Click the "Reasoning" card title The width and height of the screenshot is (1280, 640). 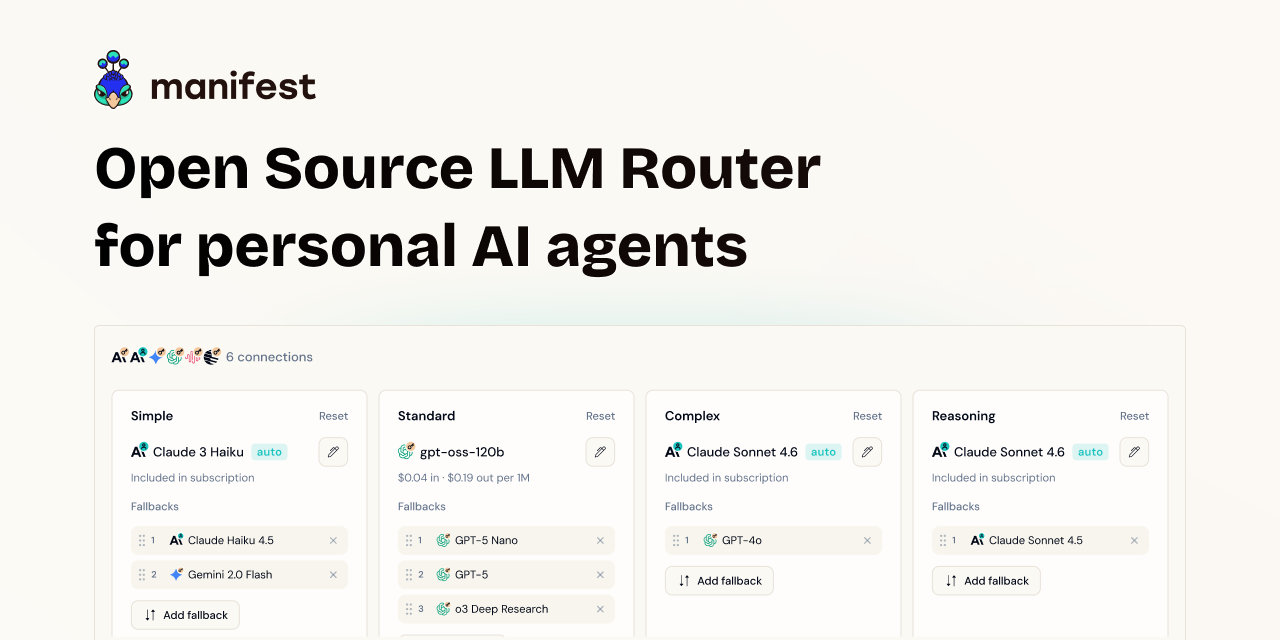pos(964,416)
